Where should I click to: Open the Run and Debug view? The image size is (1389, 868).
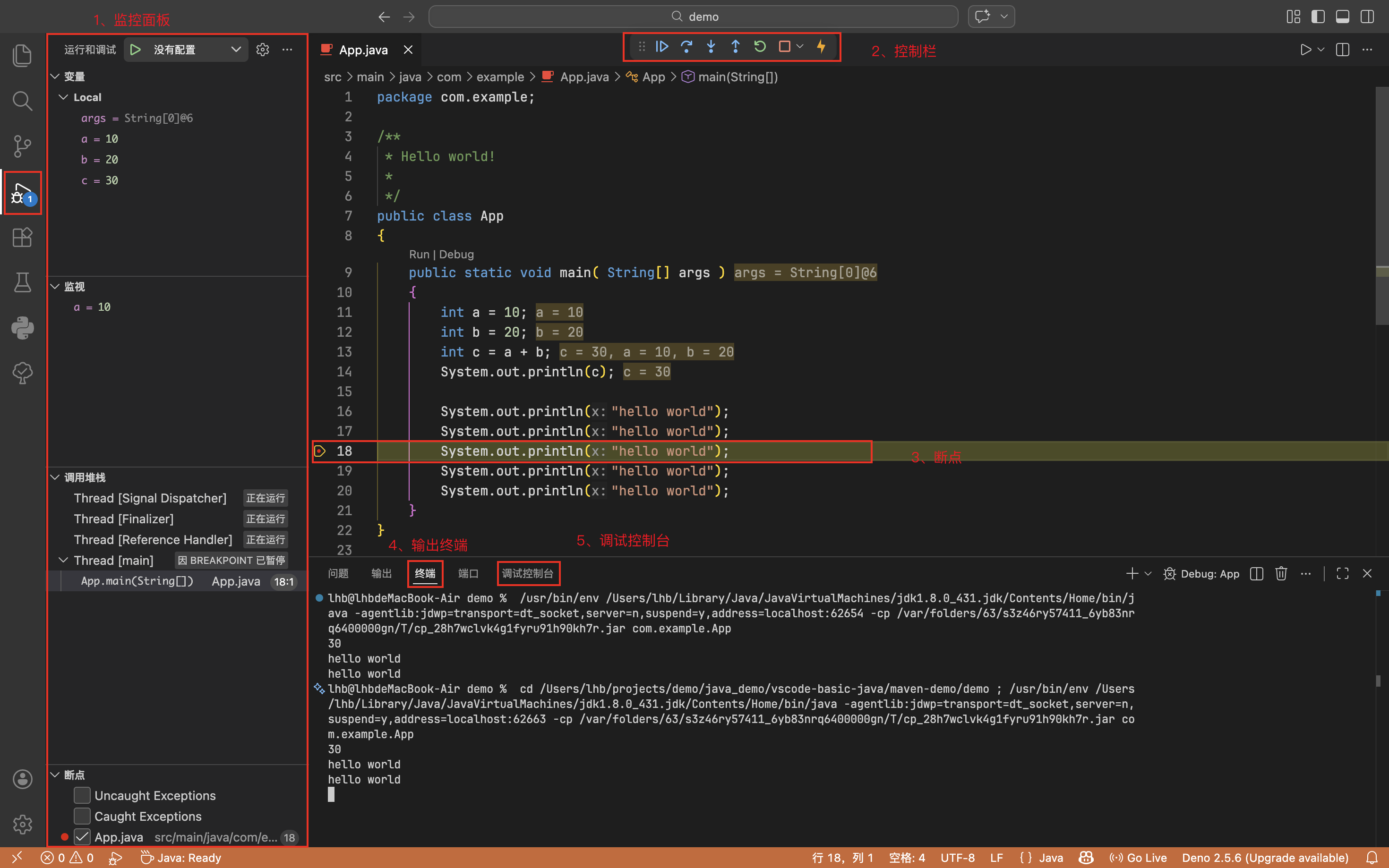coord(22,193)
